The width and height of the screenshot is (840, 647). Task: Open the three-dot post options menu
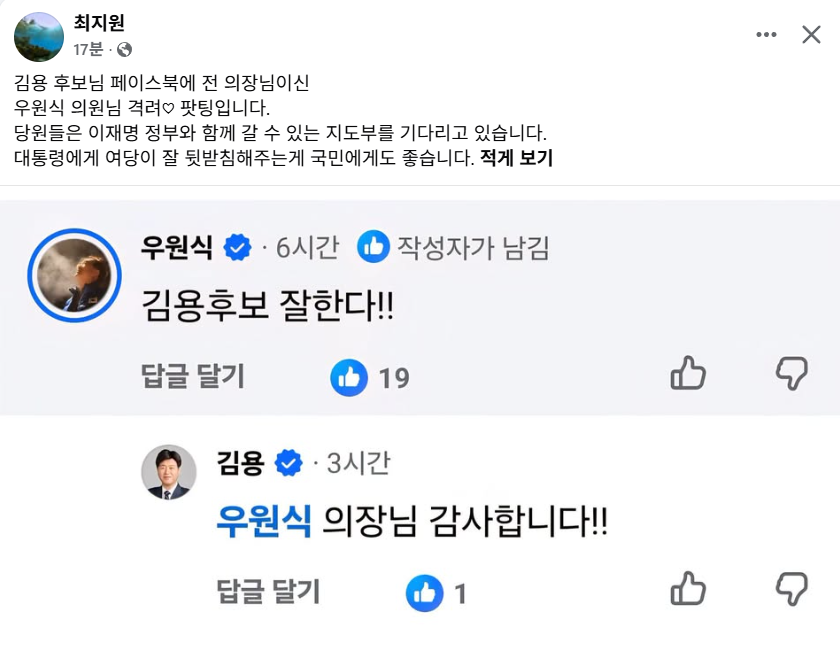click(x=766, y=35)
